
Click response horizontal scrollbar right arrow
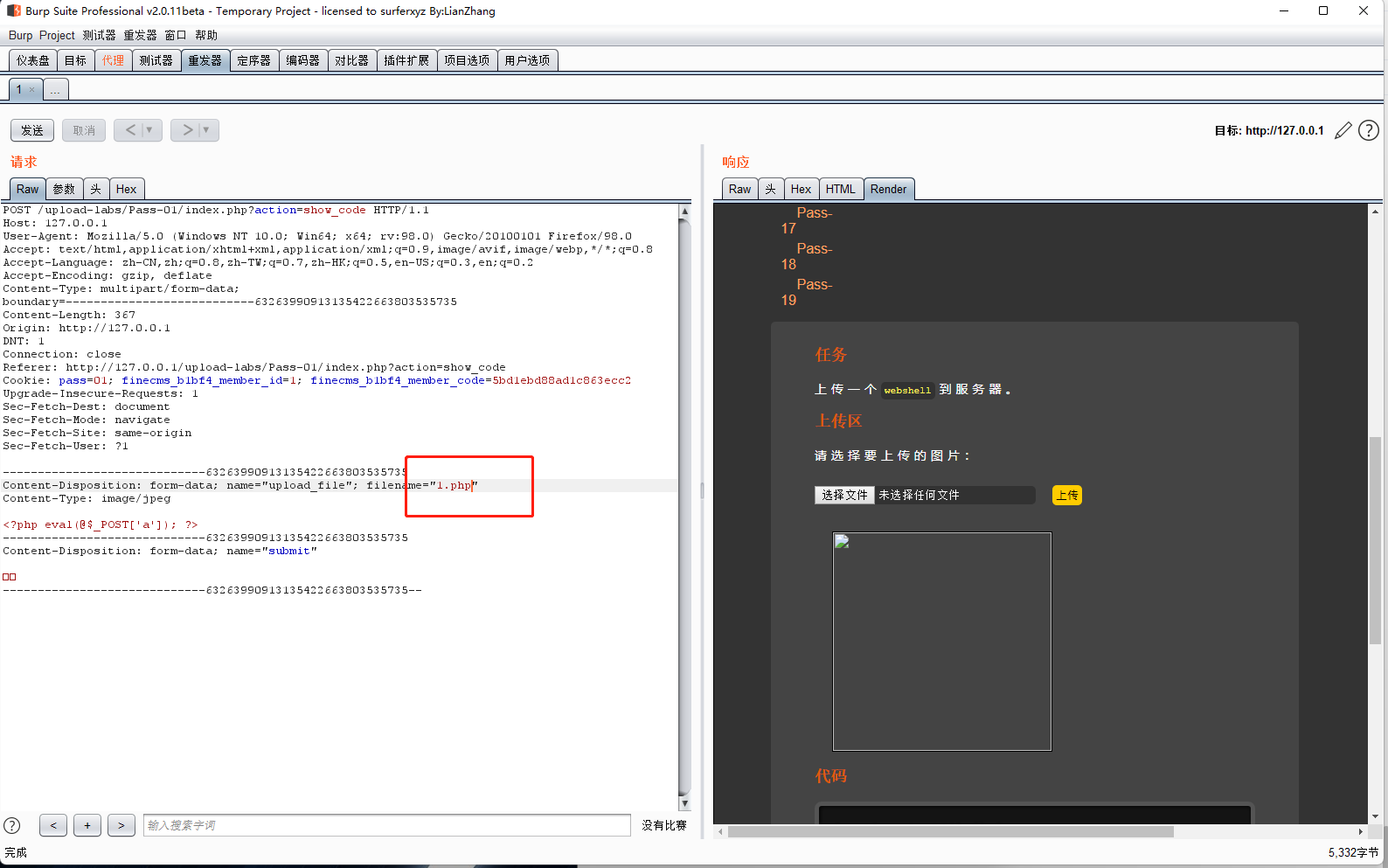(x=1361, y=831)
